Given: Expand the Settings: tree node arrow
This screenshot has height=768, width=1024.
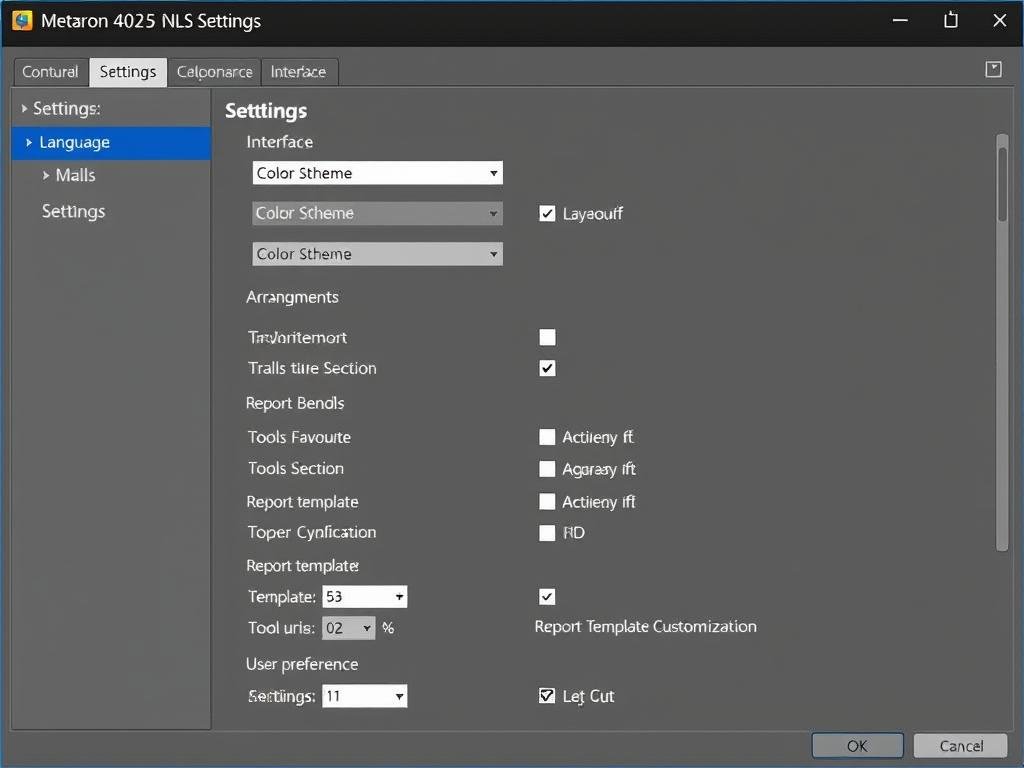Looking at the screenshot, I should click(x=24, y=108).
